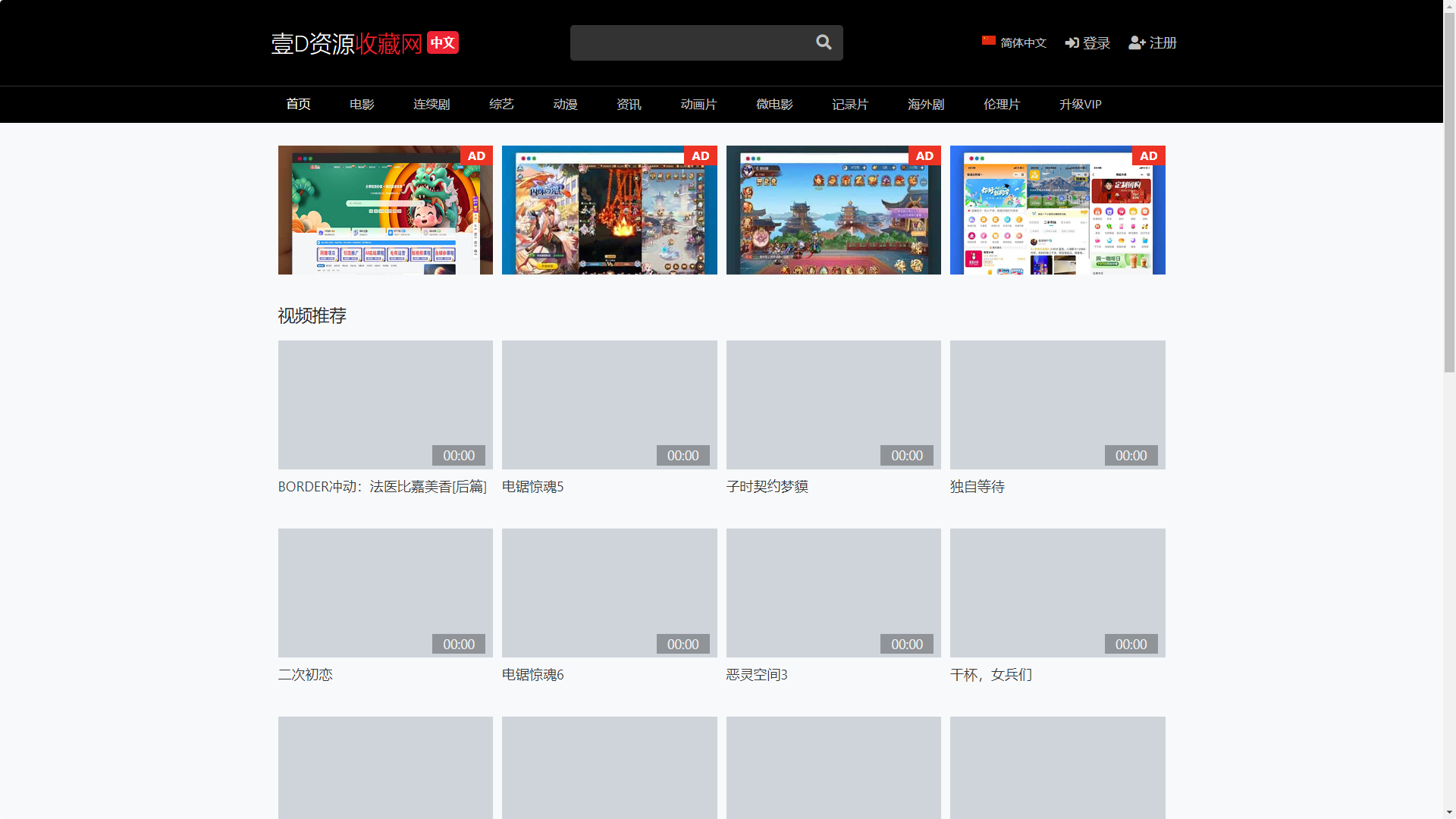Select the 综艺 category option
The width and height of the screenshot is (1456, 819).
pos(501,104)
